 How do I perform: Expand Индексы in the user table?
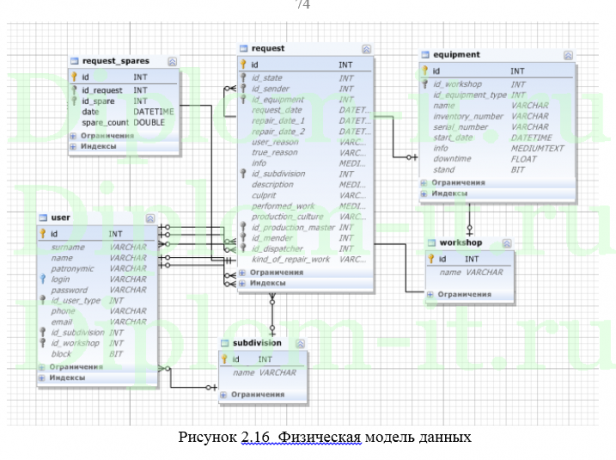pos(44,378)
